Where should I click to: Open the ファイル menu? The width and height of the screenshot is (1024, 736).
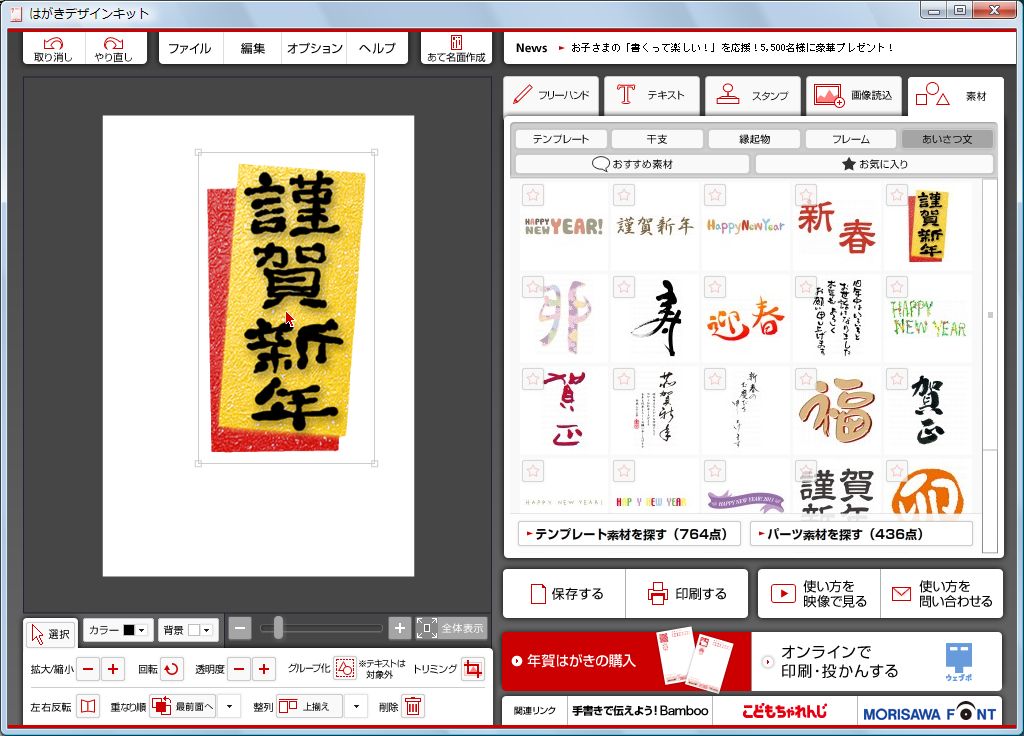tap(190, 48)
